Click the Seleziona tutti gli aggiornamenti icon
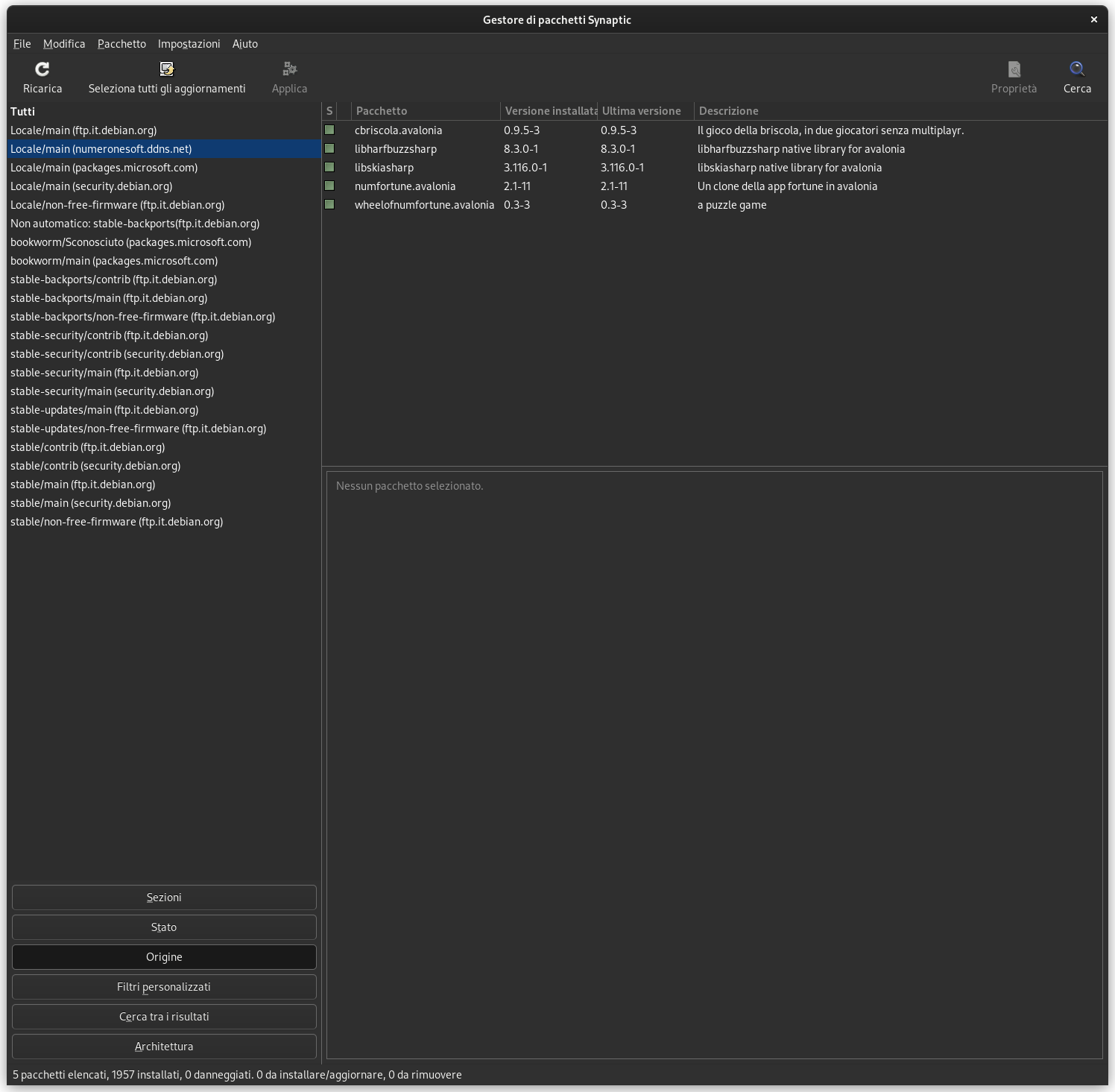 click(167, 69)
